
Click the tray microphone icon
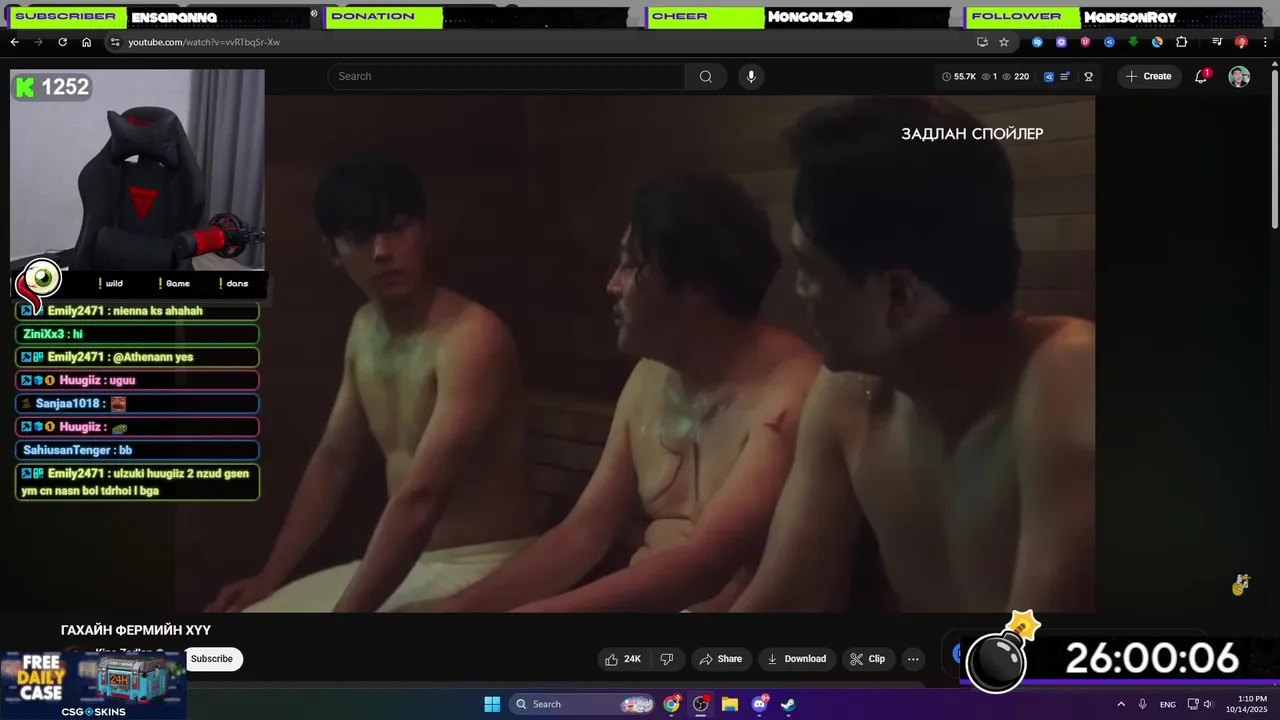click(x=1142, y=704)
